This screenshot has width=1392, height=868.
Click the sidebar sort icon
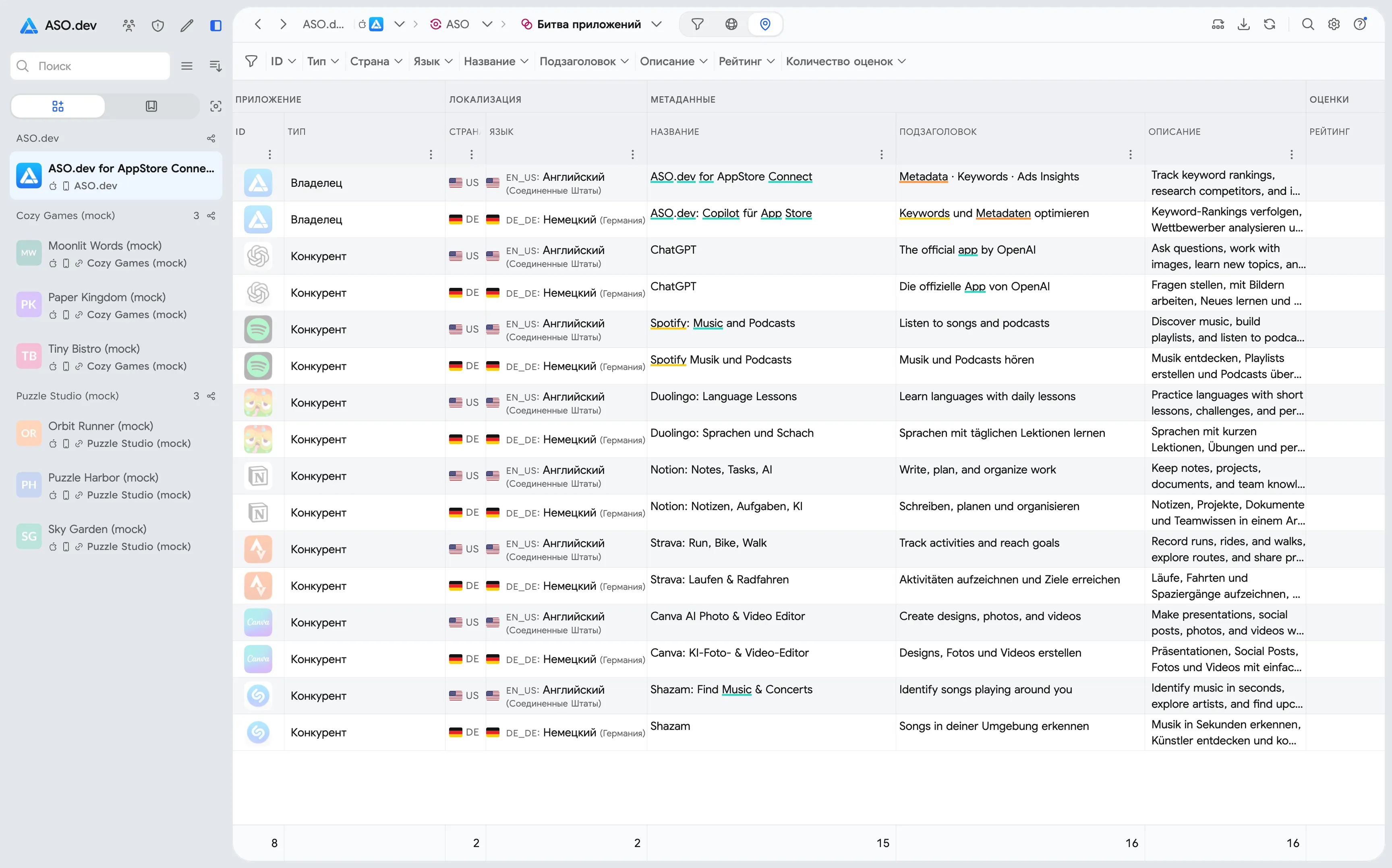click(215, 66)
